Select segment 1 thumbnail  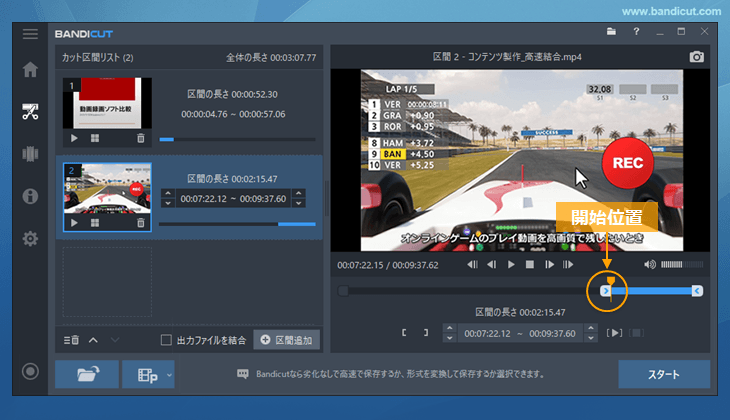pyautogui.click(x=107, y=103)
